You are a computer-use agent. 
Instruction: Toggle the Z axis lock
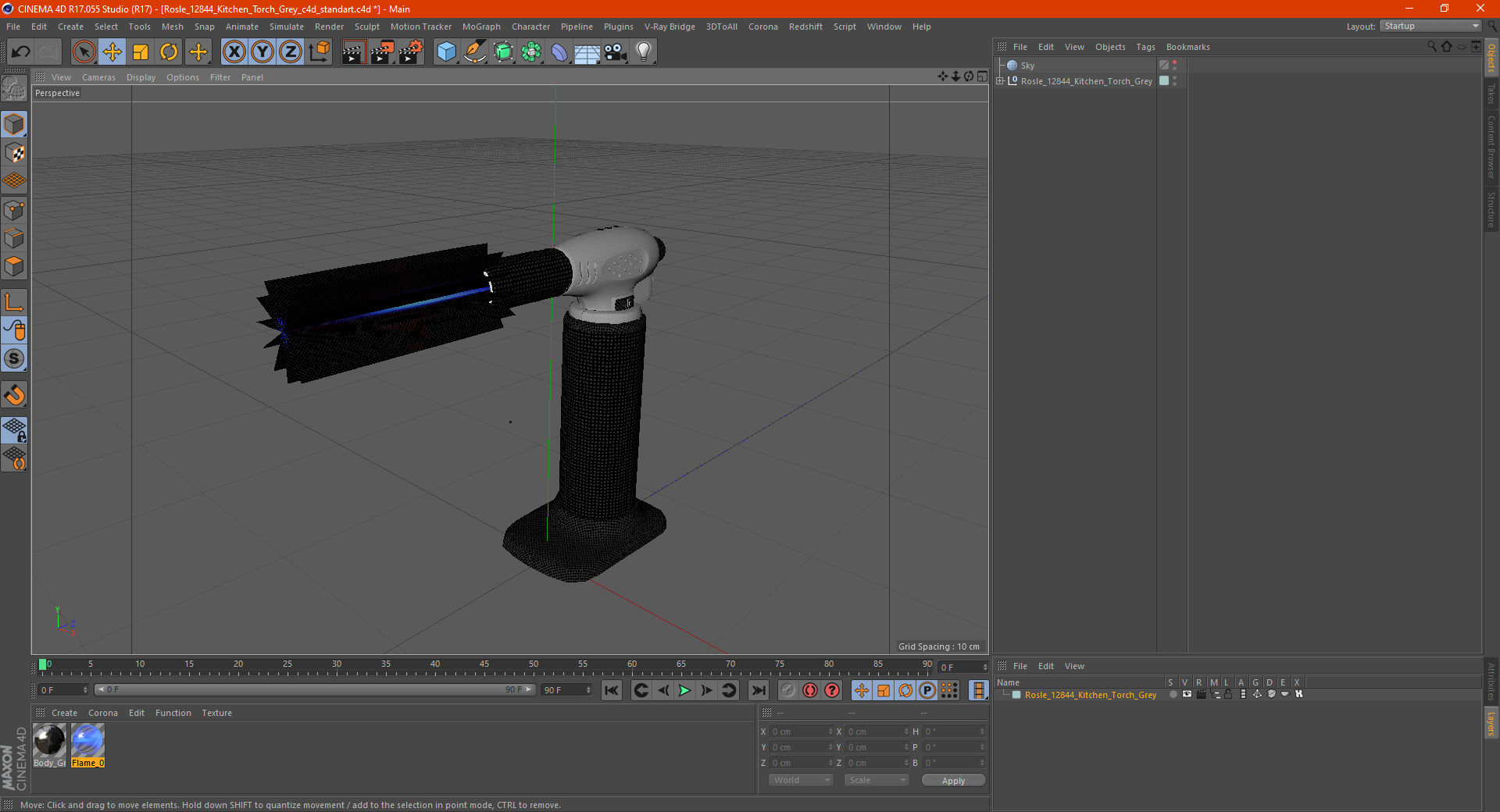291,52
